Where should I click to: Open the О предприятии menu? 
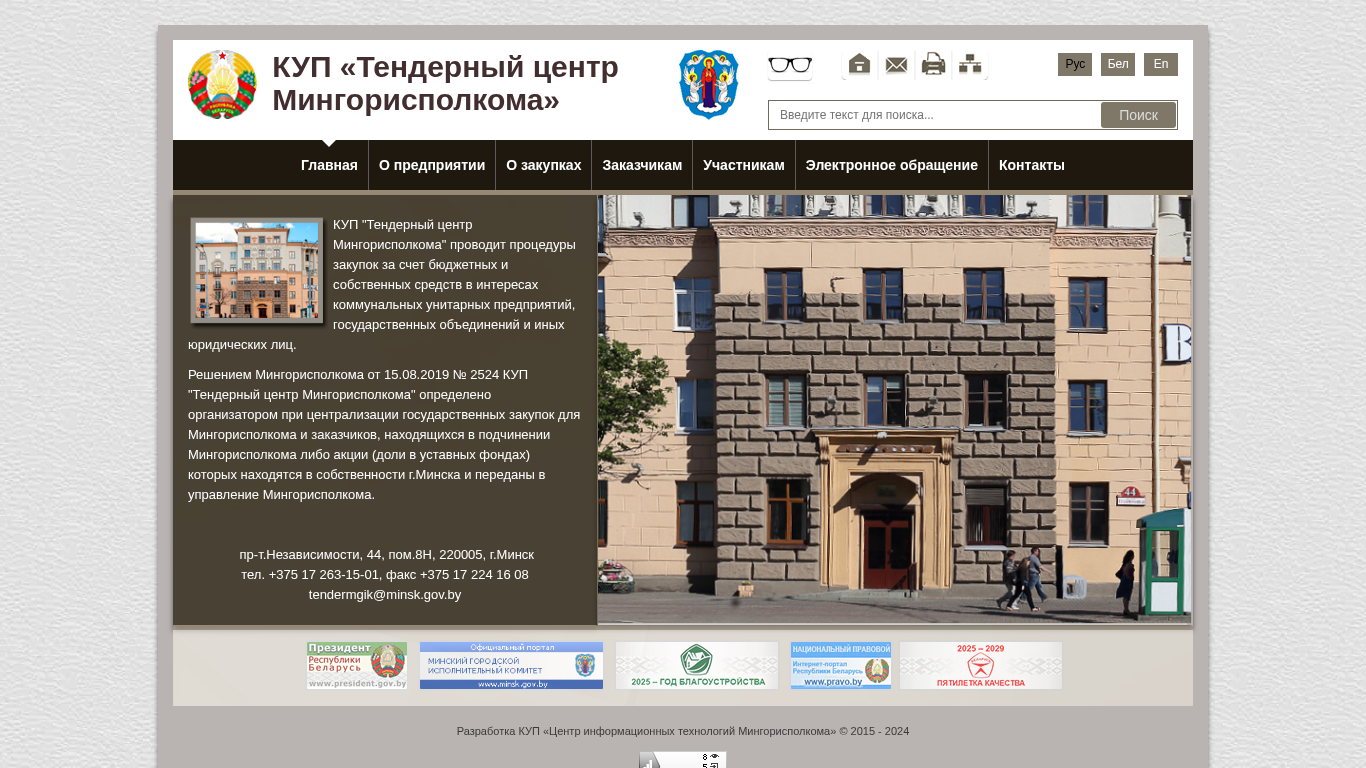pyautogui.click(x=432, y=166)
